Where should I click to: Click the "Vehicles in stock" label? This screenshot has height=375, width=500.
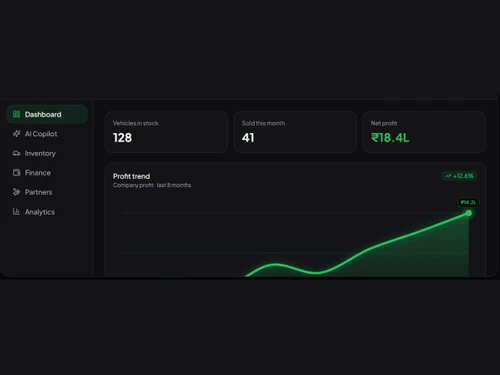(x=136, y=123)
